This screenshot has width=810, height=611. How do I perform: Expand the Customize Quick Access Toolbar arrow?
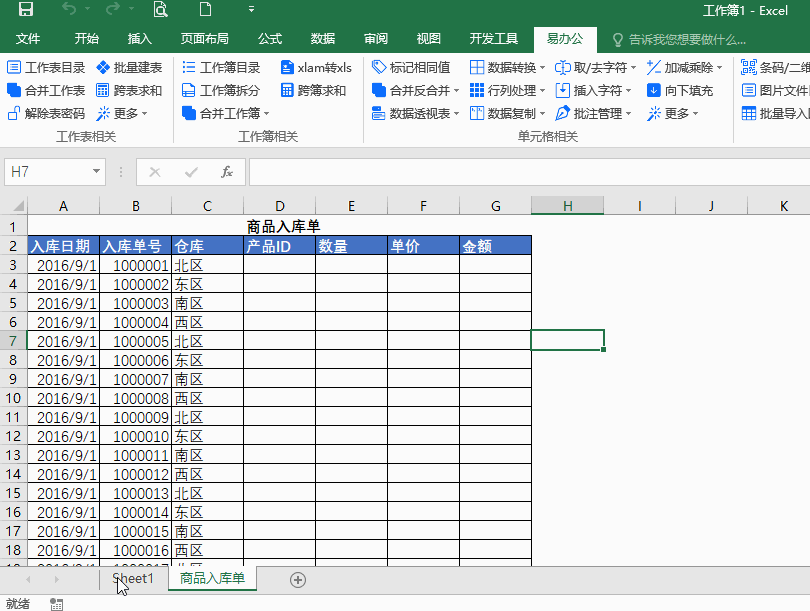251,9
